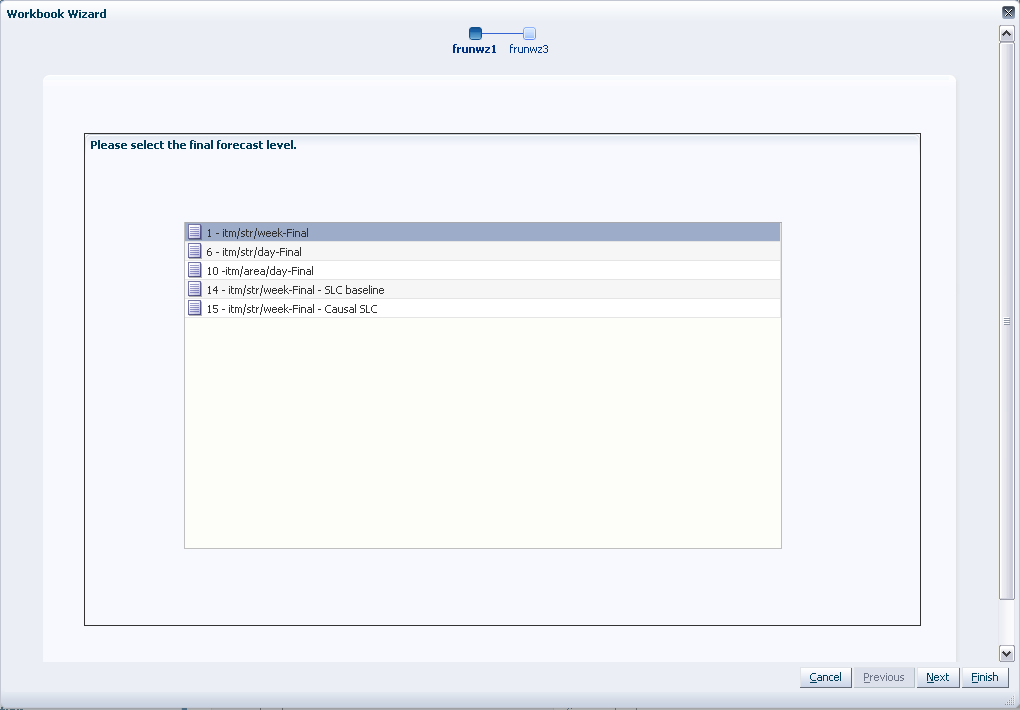
Task: Select 6 - itm/str/day-Final forecast level
Action: tap(483, 251)
